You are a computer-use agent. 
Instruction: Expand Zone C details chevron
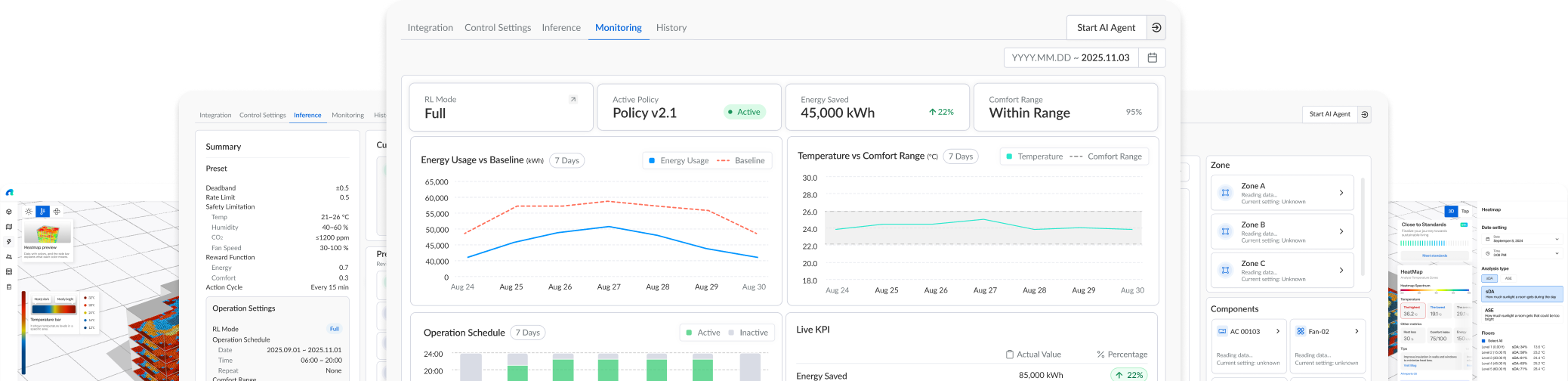tap(1341, 271)
